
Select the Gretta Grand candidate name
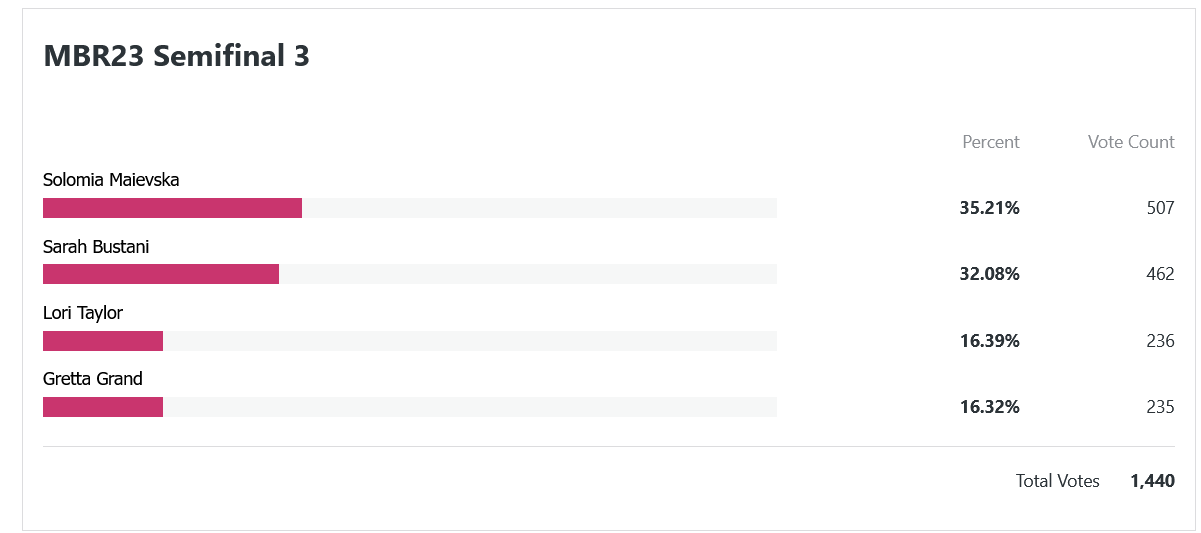93,379
